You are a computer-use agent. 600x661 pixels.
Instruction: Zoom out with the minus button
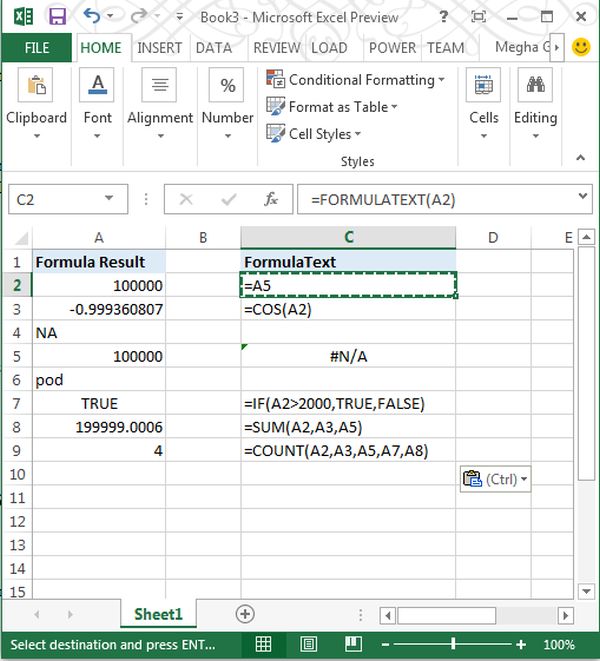pyautogui.click(x=385, y=644)
